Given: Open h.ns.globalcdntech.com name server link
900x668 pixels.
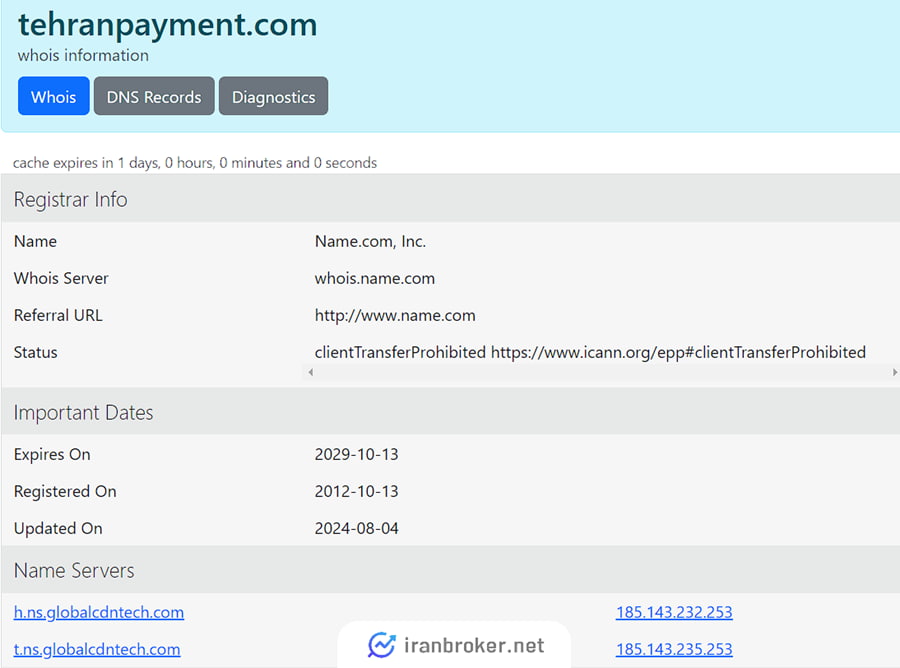Looking at the screenshot, I should [99, 612].
